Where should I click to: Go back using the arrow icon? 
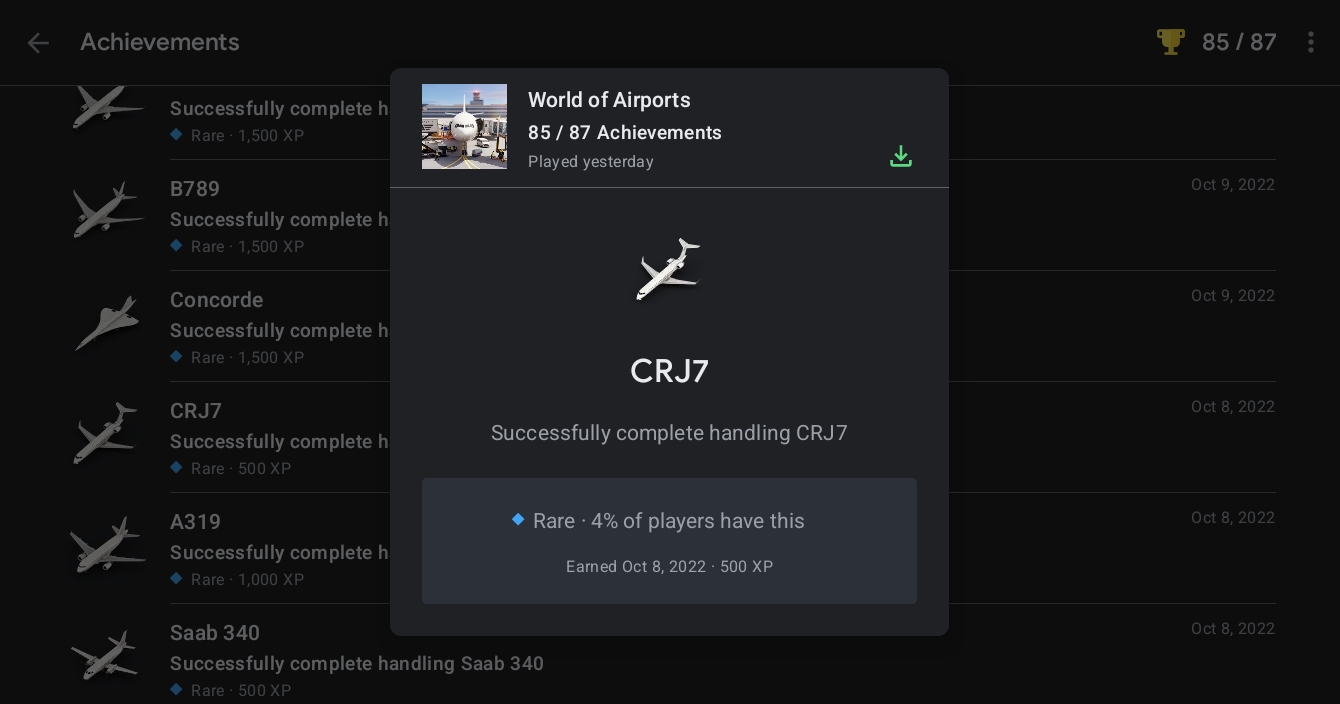pyautogui.click(x=38, y=42)
